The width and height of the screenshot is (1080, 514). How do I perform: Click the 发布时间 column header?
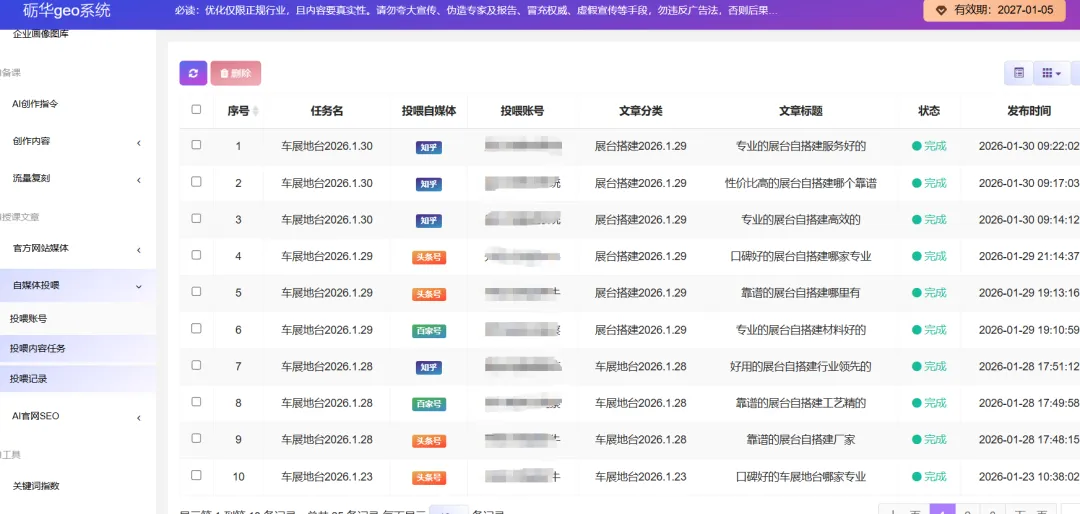(1029, 111)
